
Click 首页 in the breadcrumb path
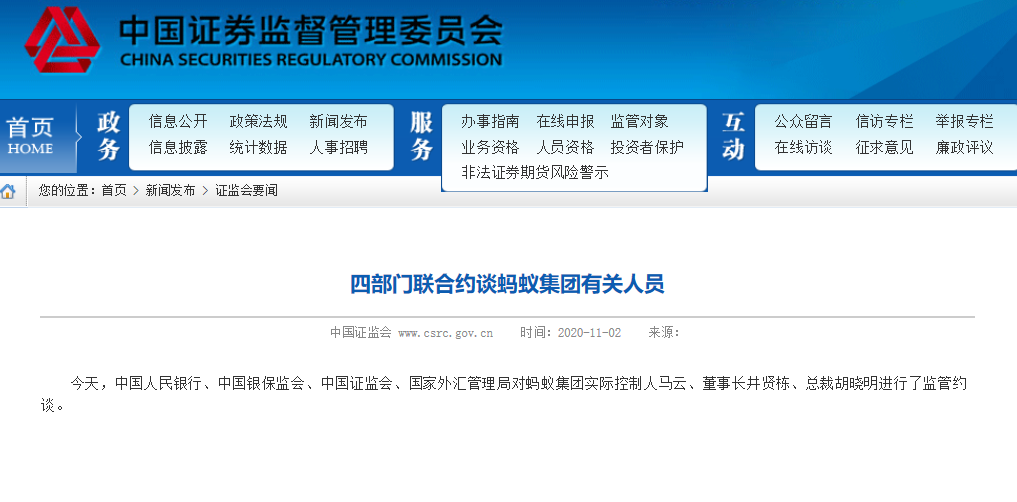pos(114,191)
